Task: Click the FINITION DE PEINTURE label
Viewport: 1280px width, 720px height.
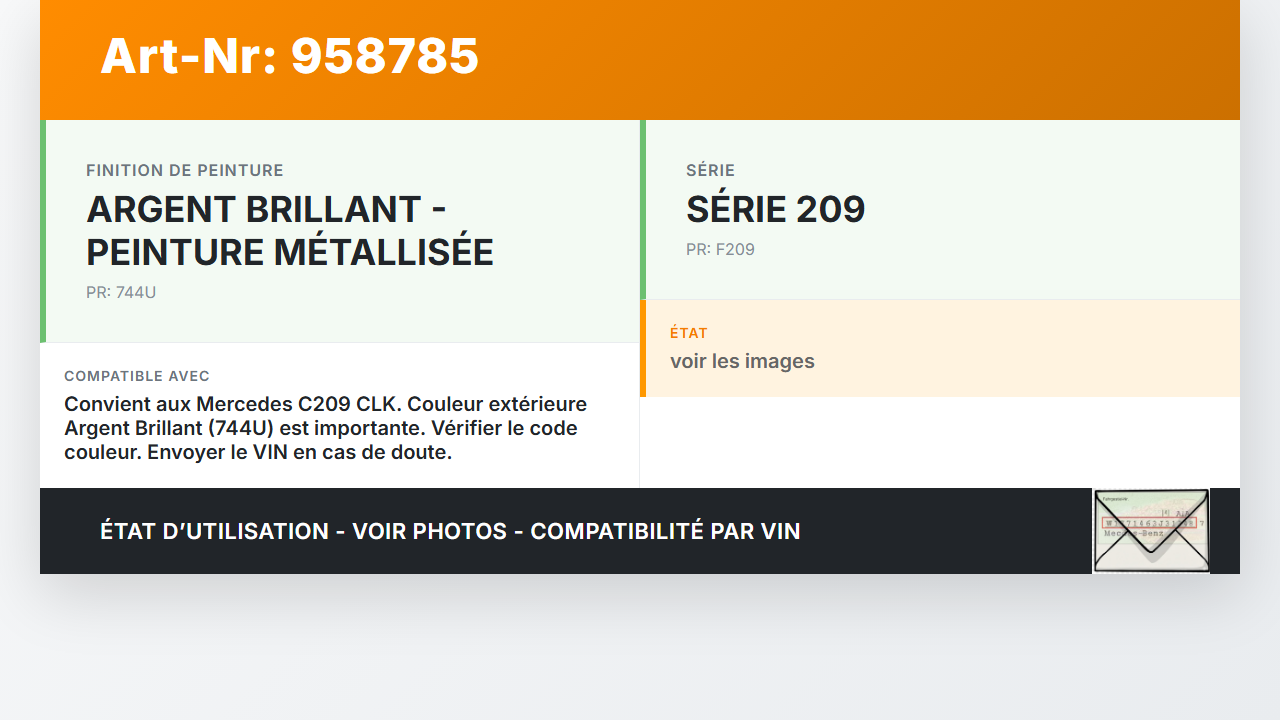Action: (x=185, y=171)
